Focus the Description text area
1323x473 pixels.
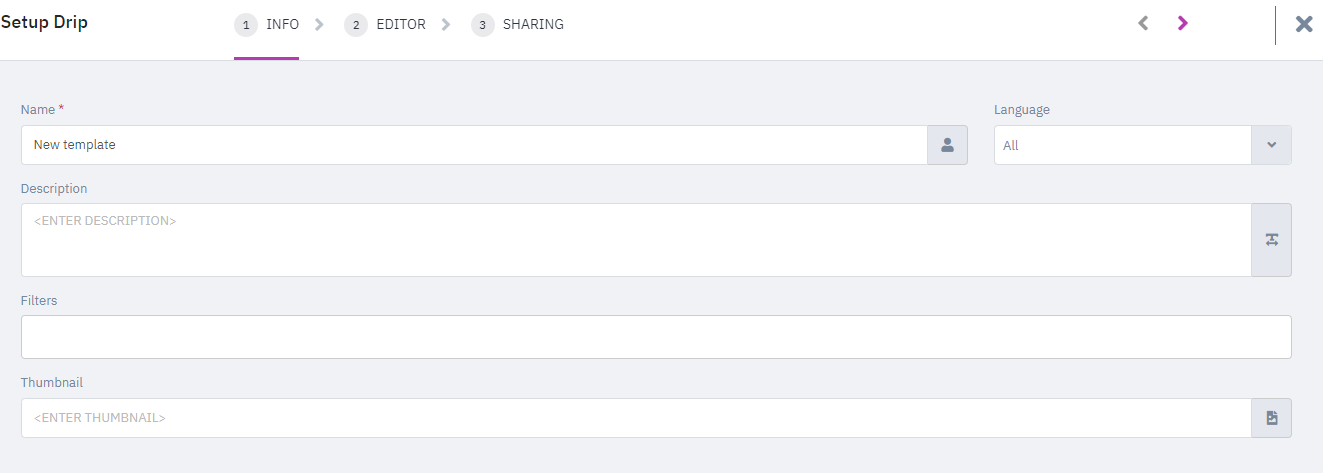(636, 240)
